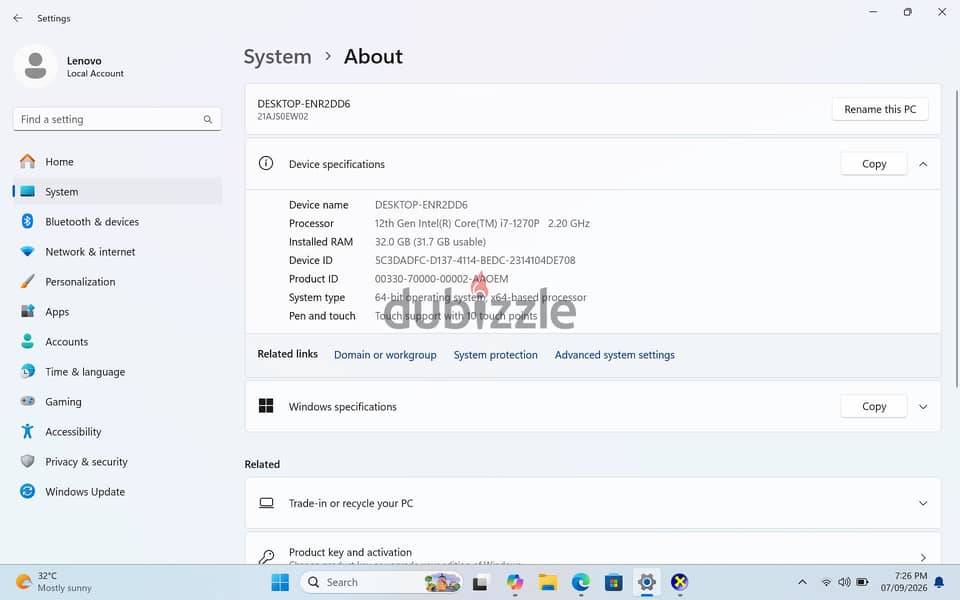Viewport: 960px width, 600px height.
Task: Click the key icon for Product key and activation
Action: coord(266,557)
